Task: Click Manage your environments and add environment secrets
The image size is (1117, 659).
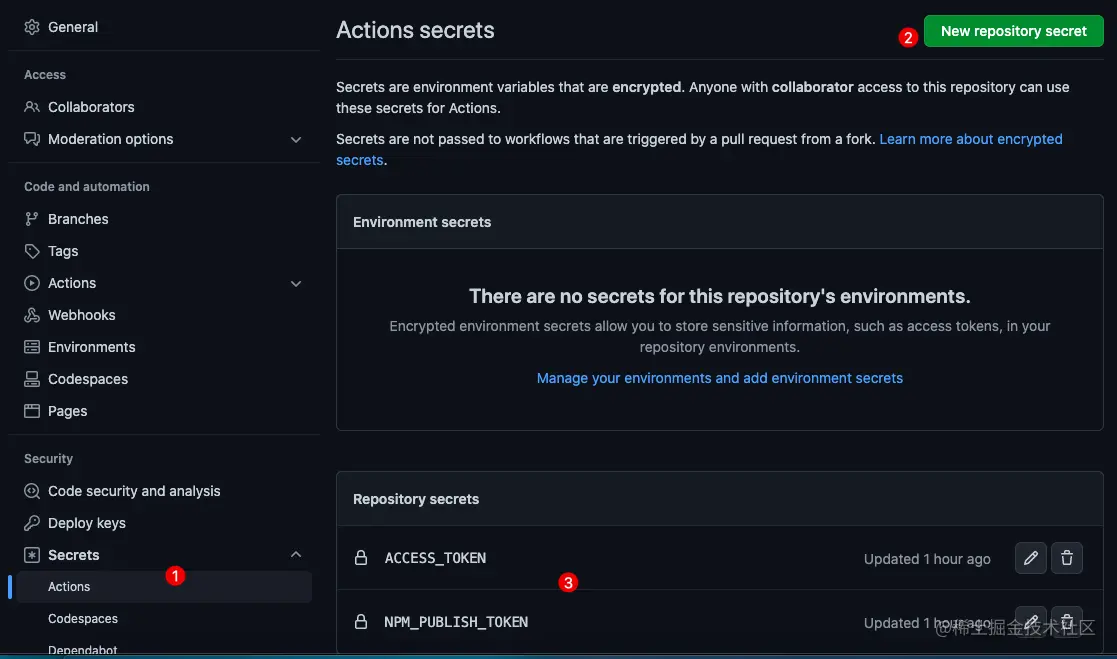Action: point(719,378)
